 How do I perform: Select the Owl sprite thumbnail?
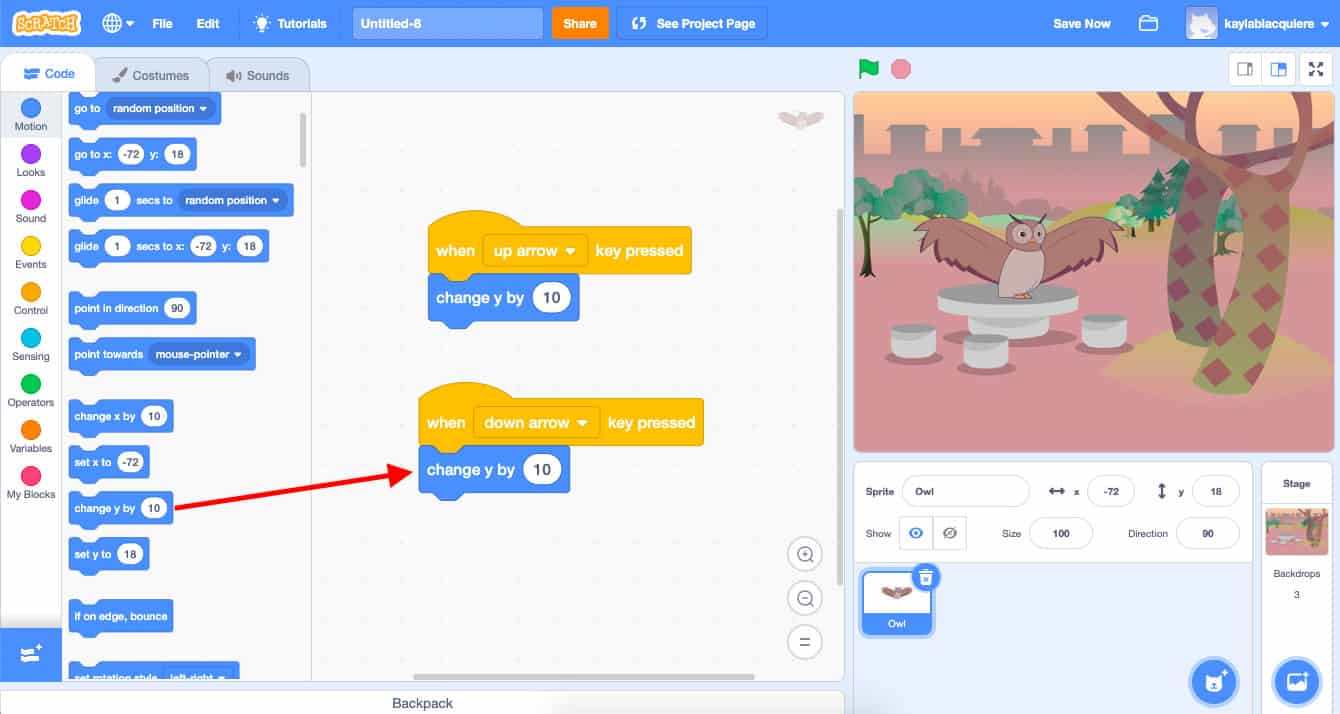[x=897, y=602]
